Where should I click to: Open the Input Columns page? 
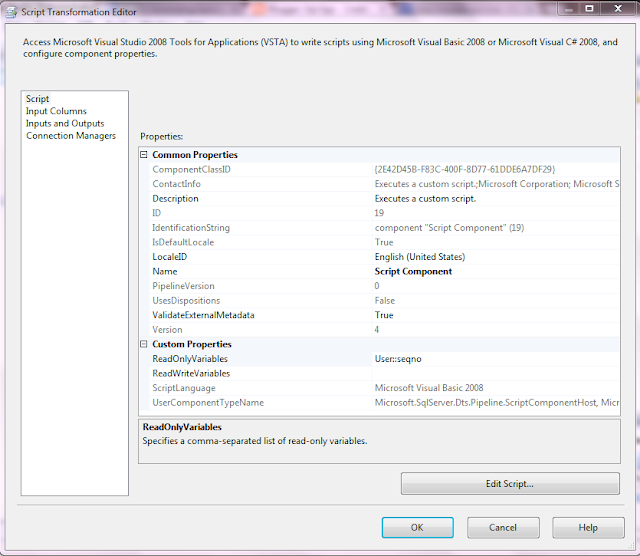point(56,111)
